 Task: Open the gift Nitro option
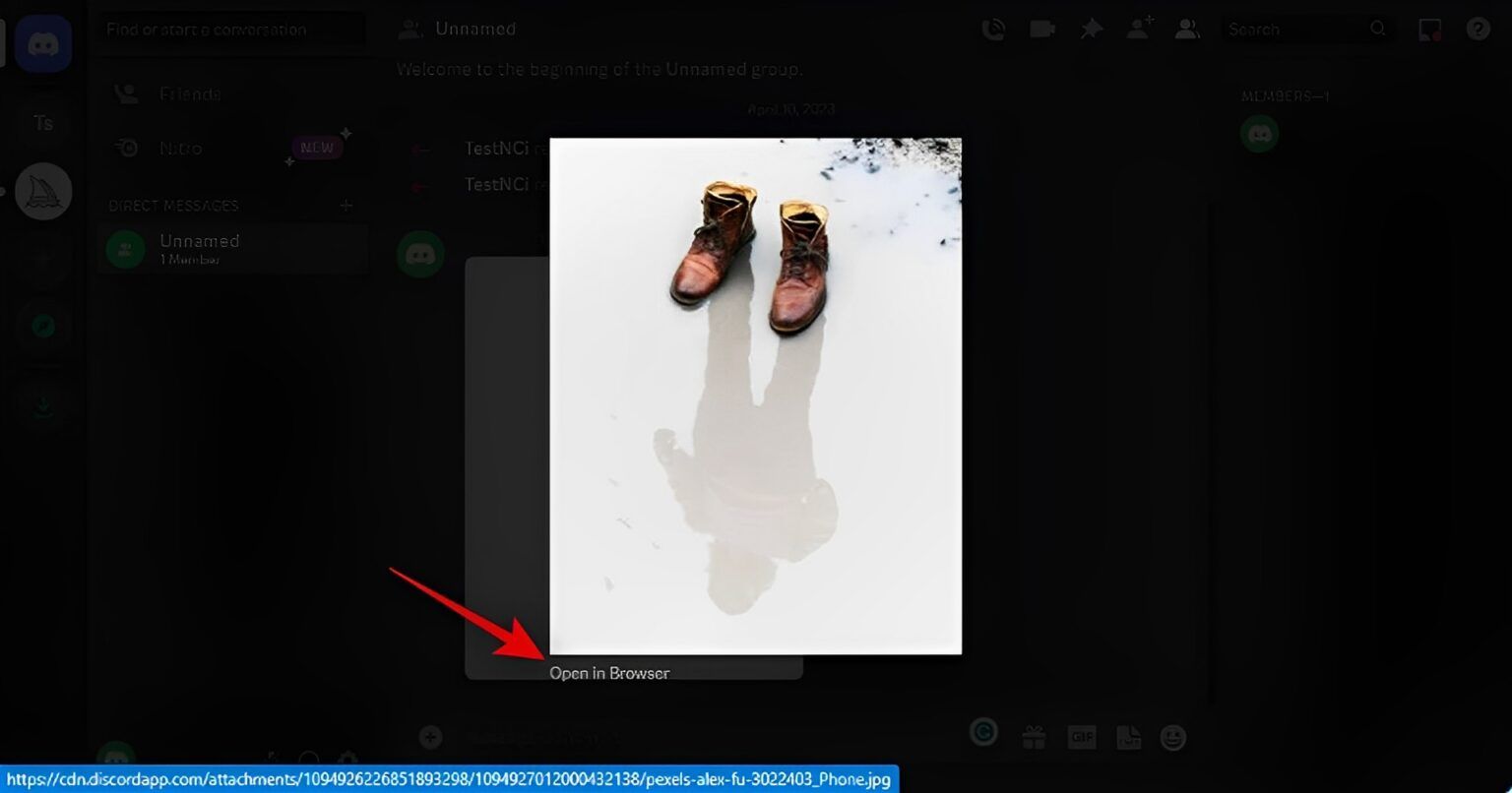pyautogui.click(x=1035, y=737)
